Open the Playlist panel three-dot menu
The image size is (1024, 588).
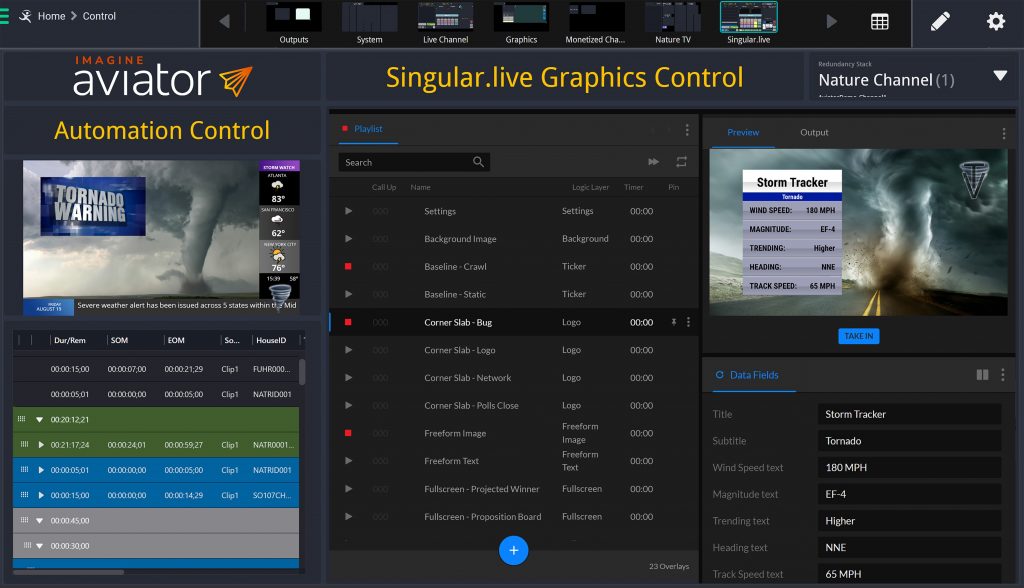point(687,130)
